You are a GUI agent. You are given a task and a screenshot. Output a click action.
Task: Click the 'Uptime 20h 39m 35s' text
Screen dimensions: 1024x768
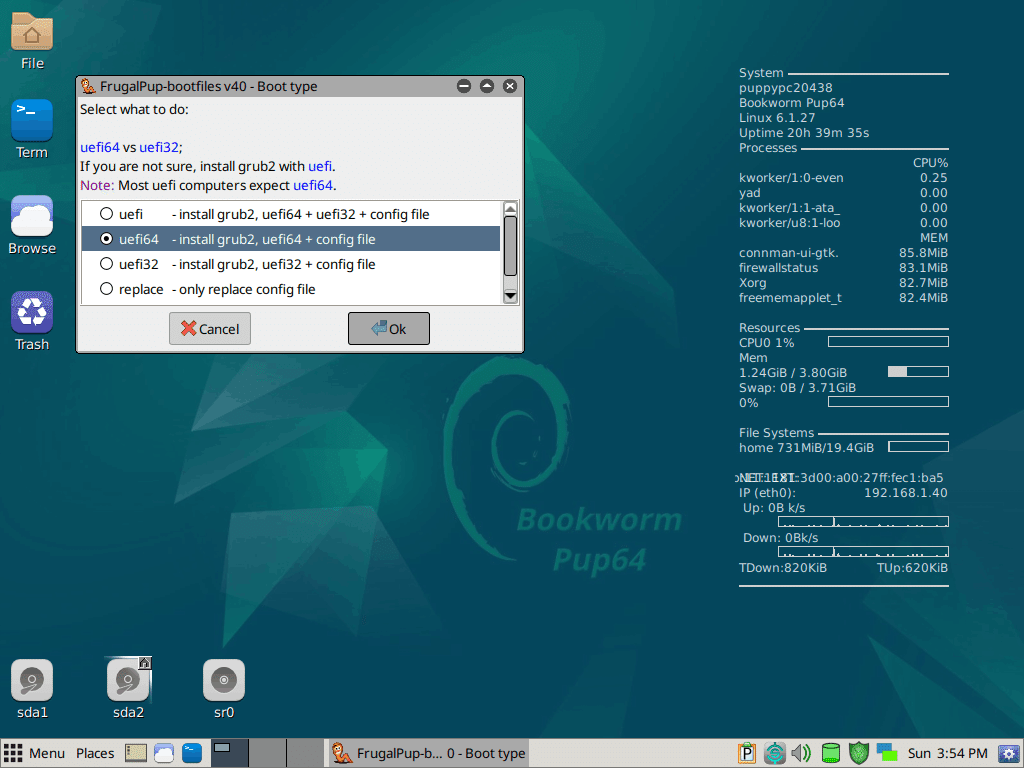804,133
